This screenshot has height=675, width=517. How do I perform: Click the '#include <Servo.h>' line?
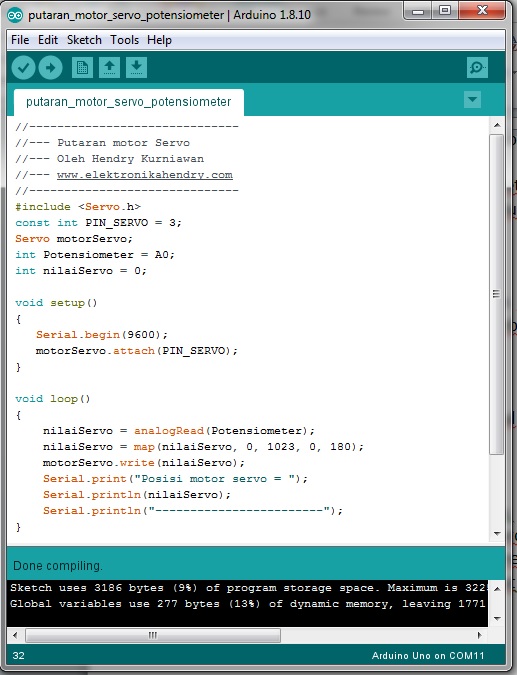click(x=78, y=207)
